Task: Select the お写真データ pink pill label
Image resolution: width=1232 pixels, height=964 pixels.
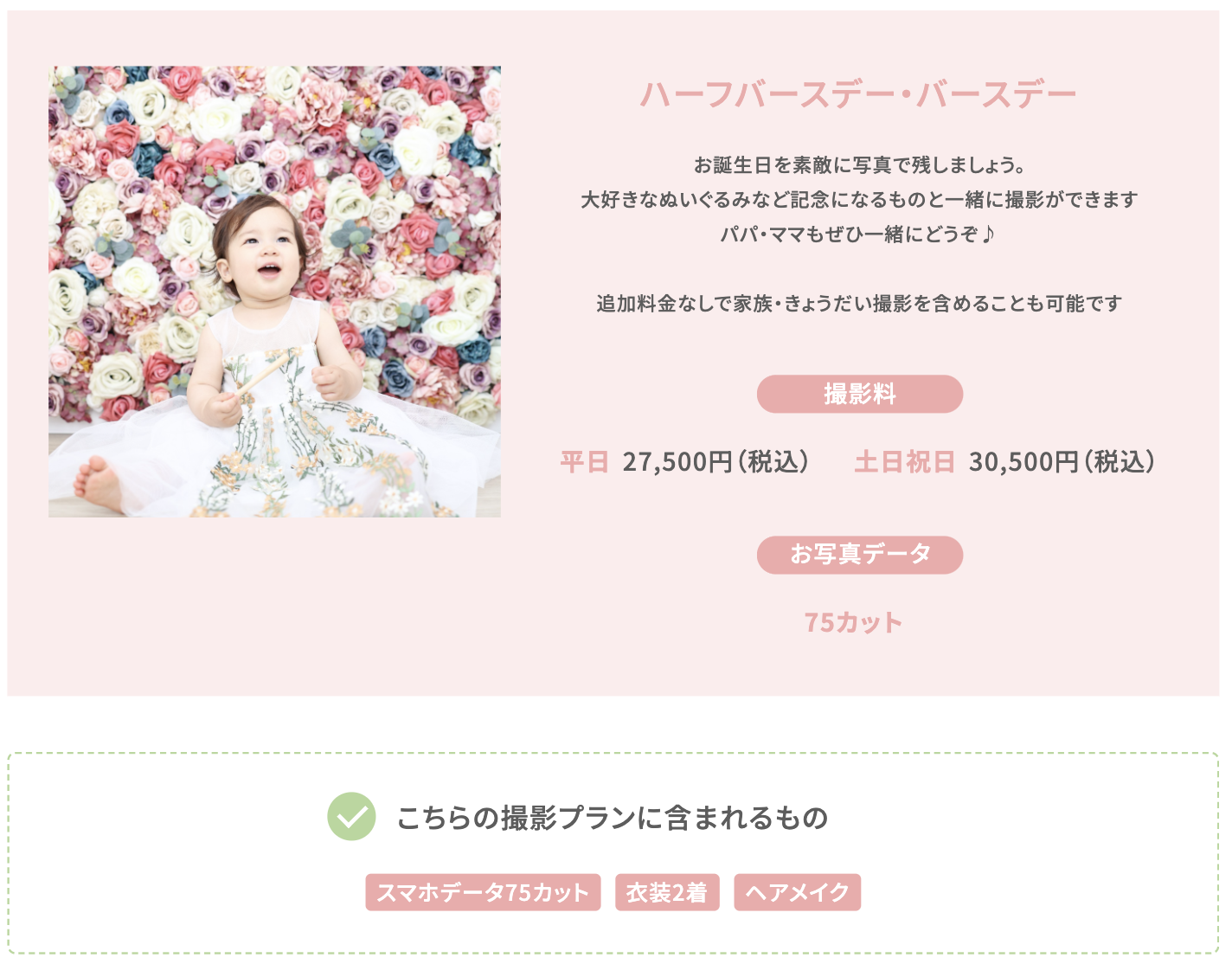Action: (x=860, y=555)
